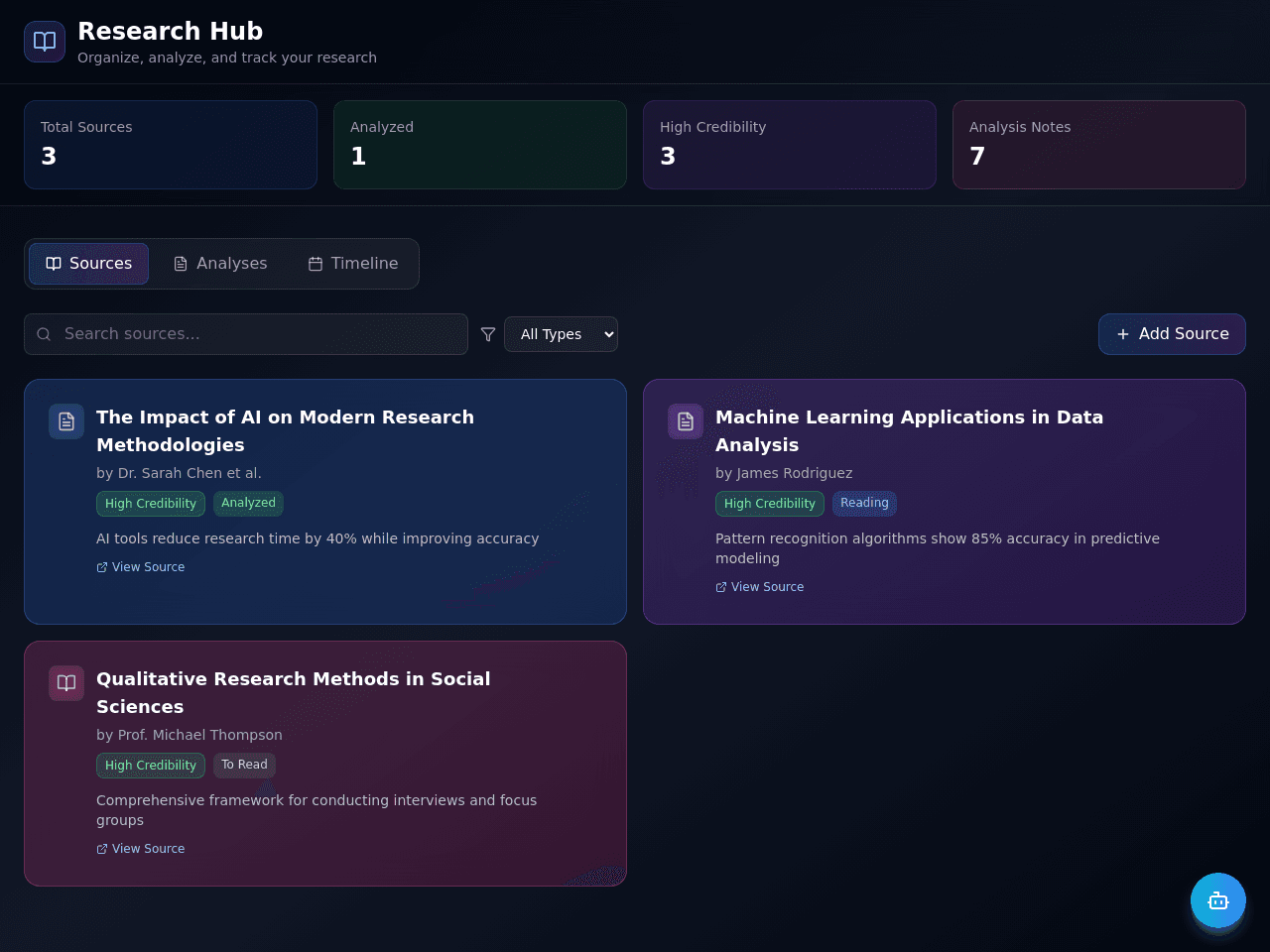Screen dimensions: 1270x952
Task: Click High Credibility badge on James Rodriguez's source
Action: pos(770,504)
